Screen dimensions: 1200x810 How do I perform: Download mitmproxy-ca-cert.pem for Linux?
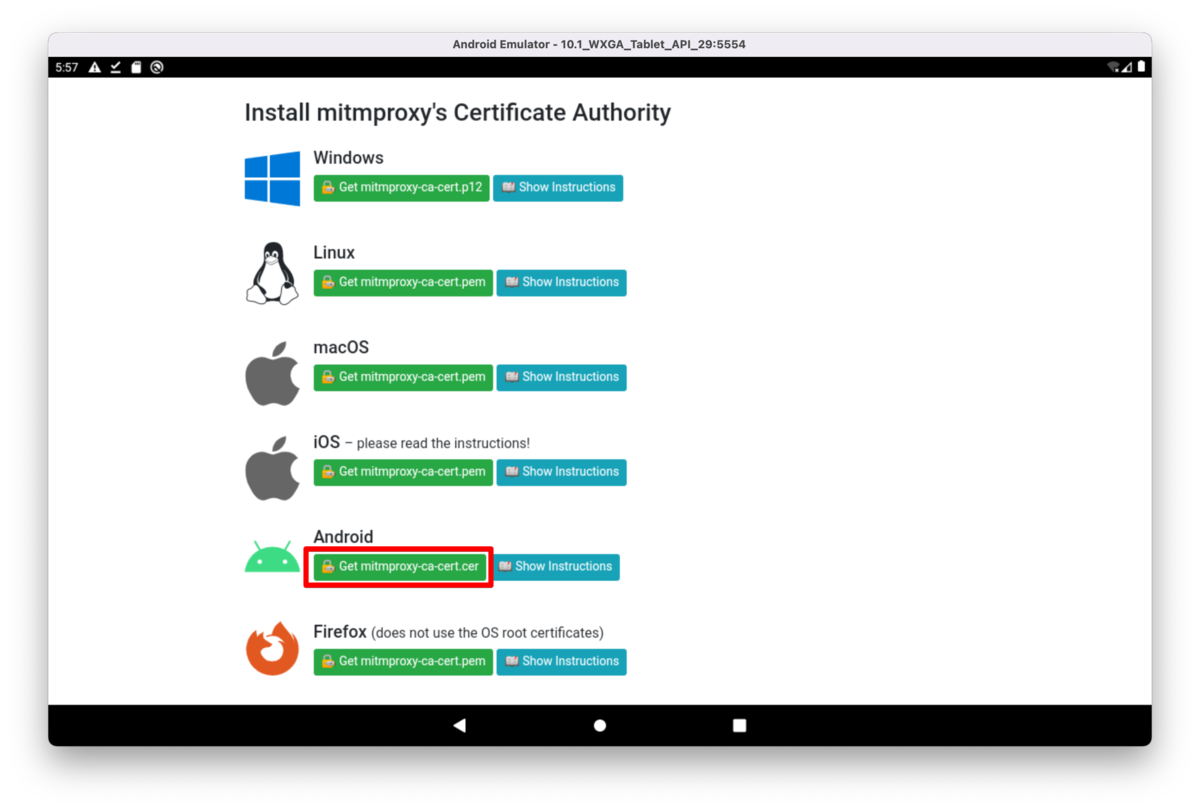(x=403, y=283)
